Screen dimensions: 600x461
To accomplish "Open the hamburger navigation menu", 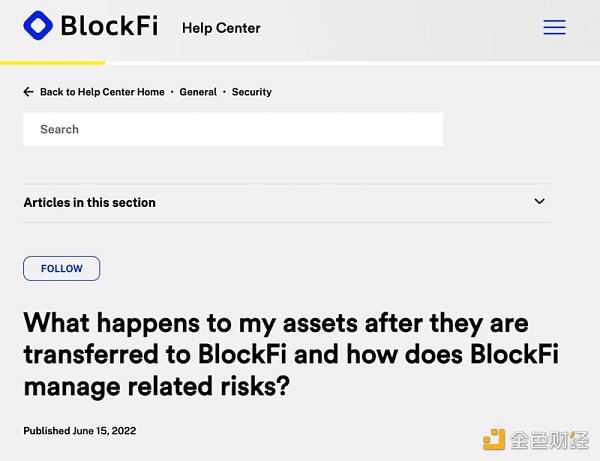I will click(x=554, y=28).
